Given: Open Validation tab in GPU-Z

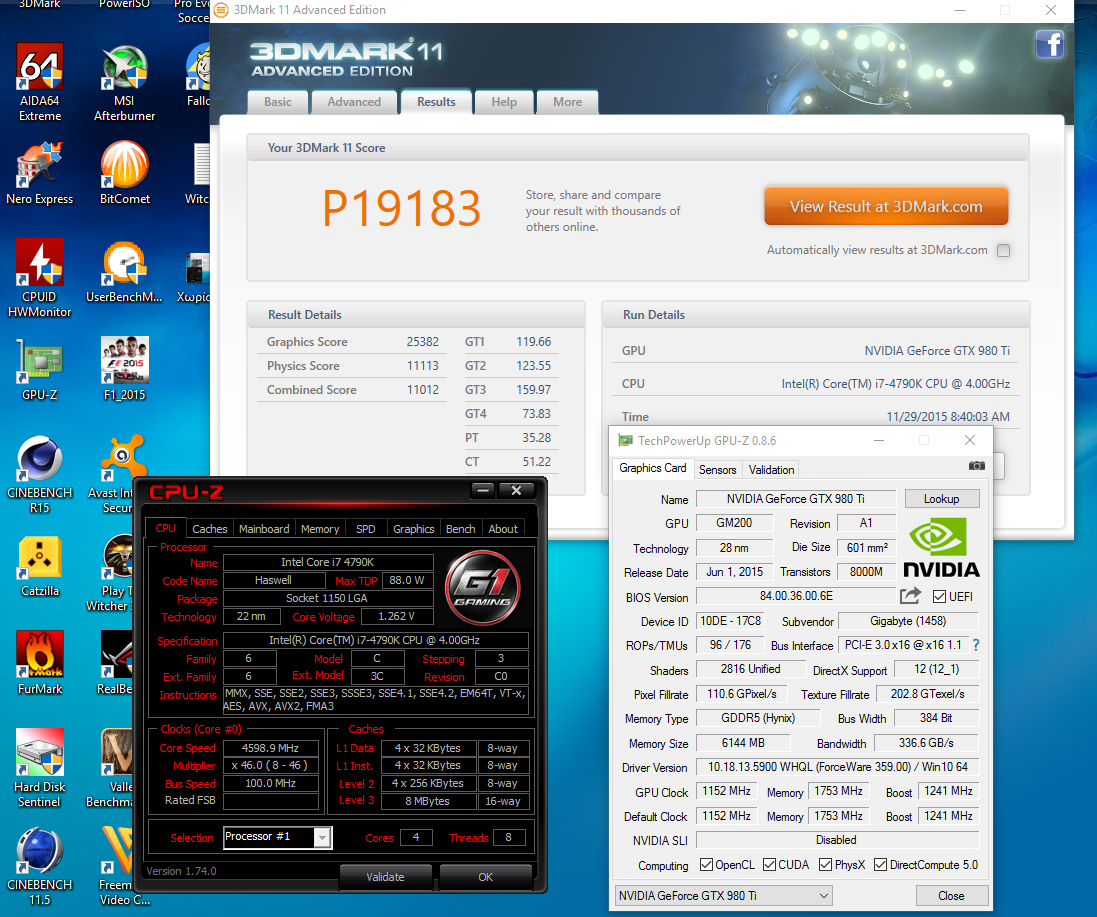Looking at the screenshot, I should [x=771, y=470].
